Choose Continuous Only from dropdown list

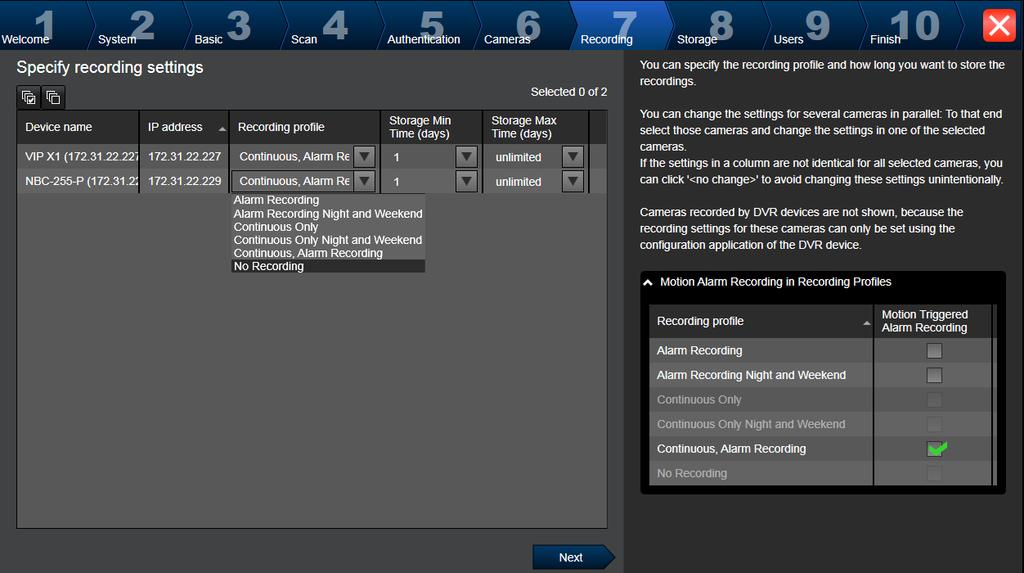click(x=328, y=227)
